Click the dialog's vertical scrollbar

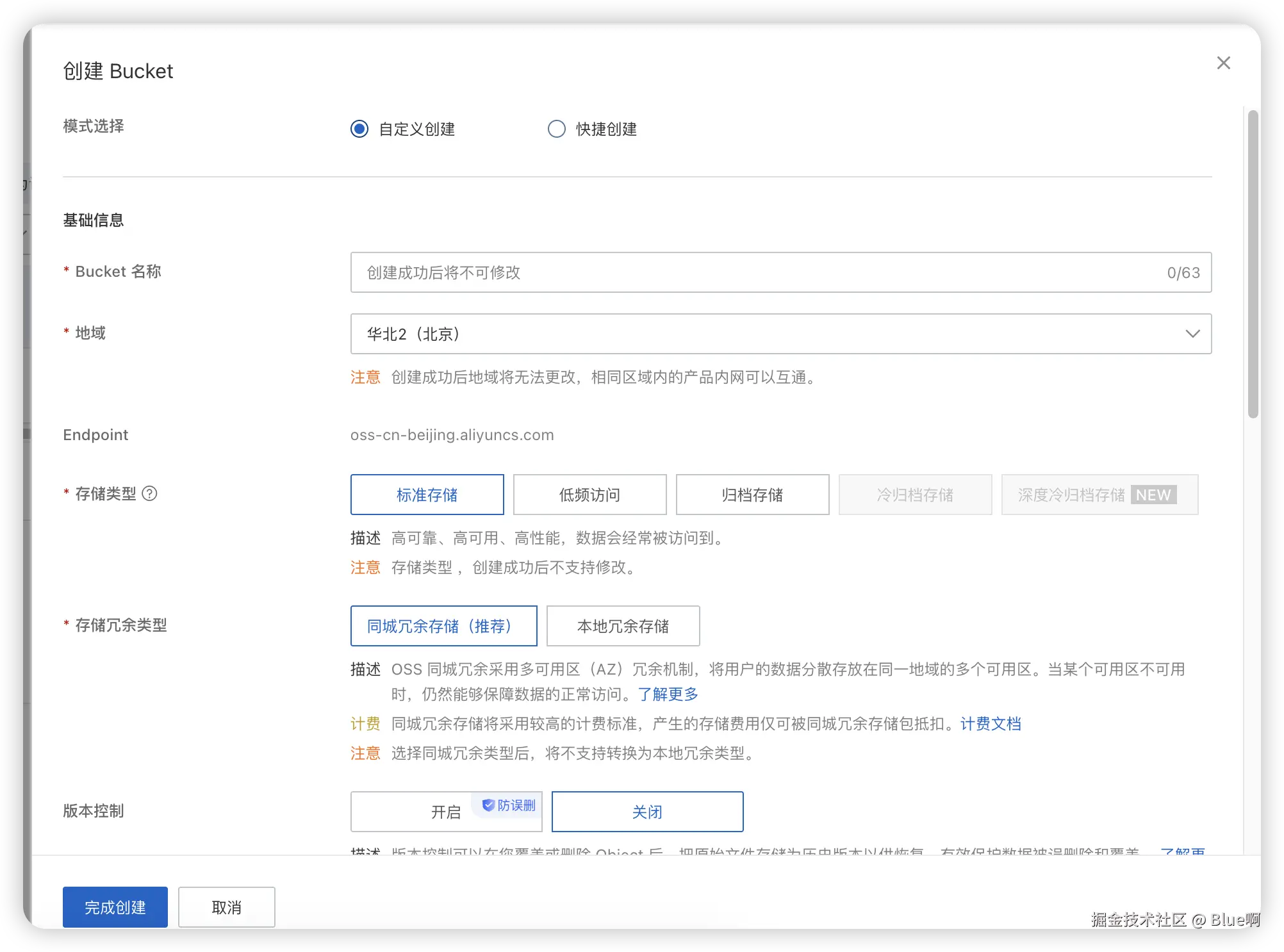click(1253, 264)
